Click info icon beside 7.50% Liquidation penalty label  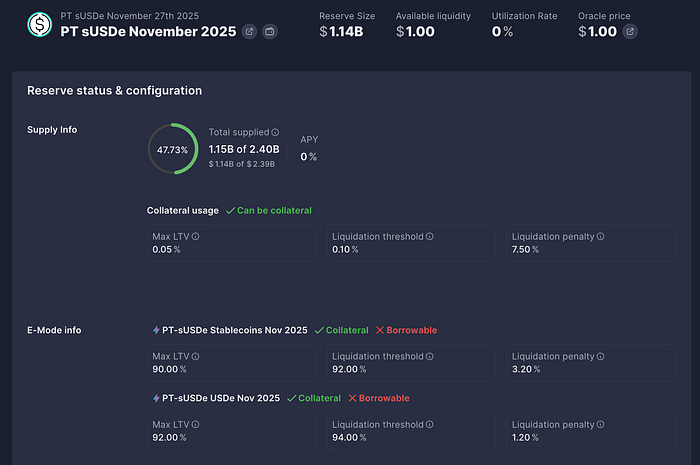[600, 237]
